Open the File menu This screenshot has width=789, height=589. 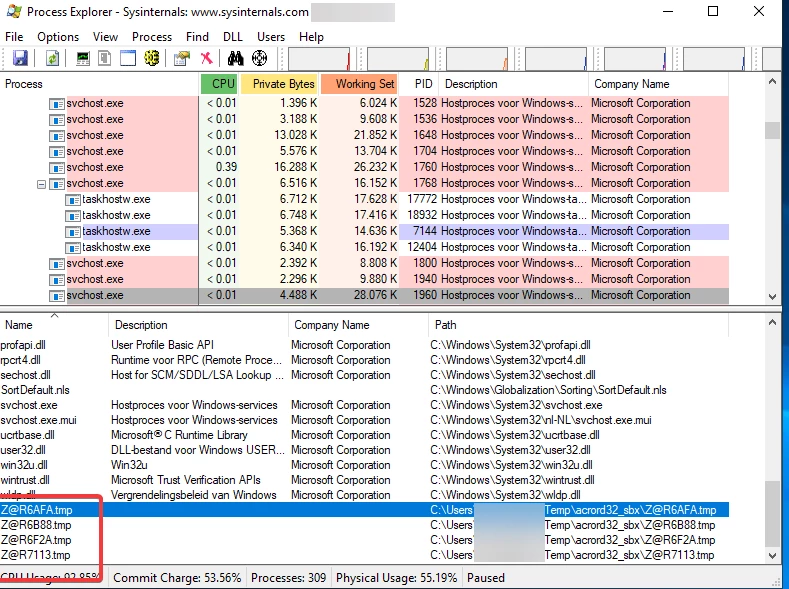(14, 37)
